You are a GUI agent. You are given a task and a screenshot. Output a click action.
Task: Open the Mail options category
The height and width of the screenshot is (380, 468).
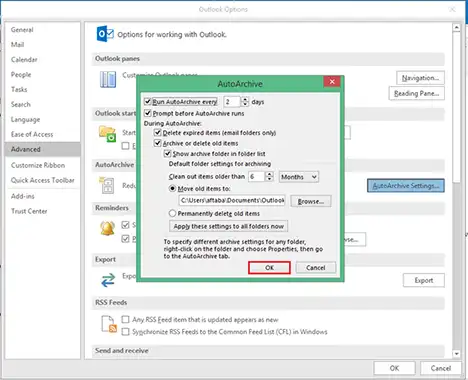[x=17, y=45]
